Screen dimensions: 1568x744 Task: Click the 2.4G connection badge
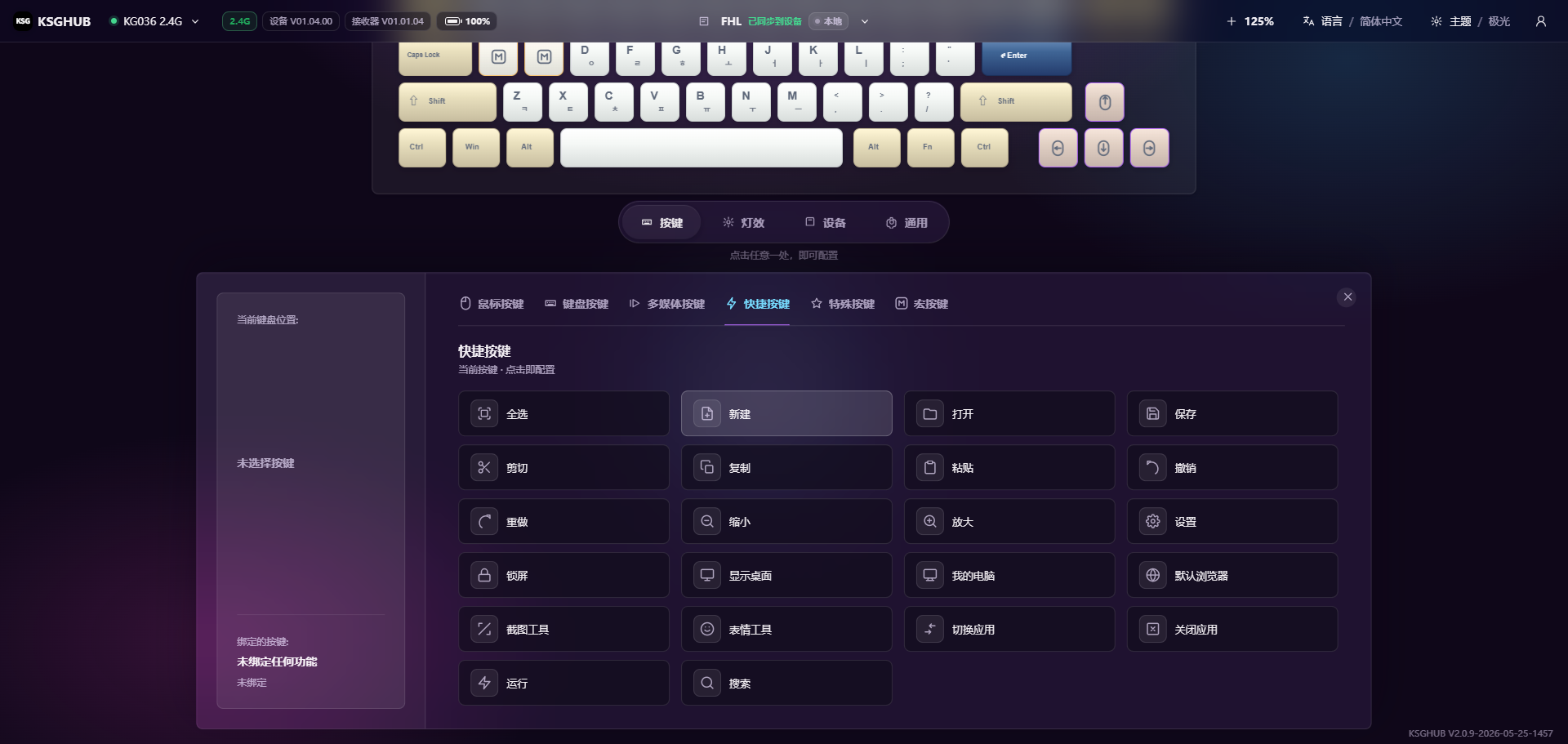click(239, 21)
